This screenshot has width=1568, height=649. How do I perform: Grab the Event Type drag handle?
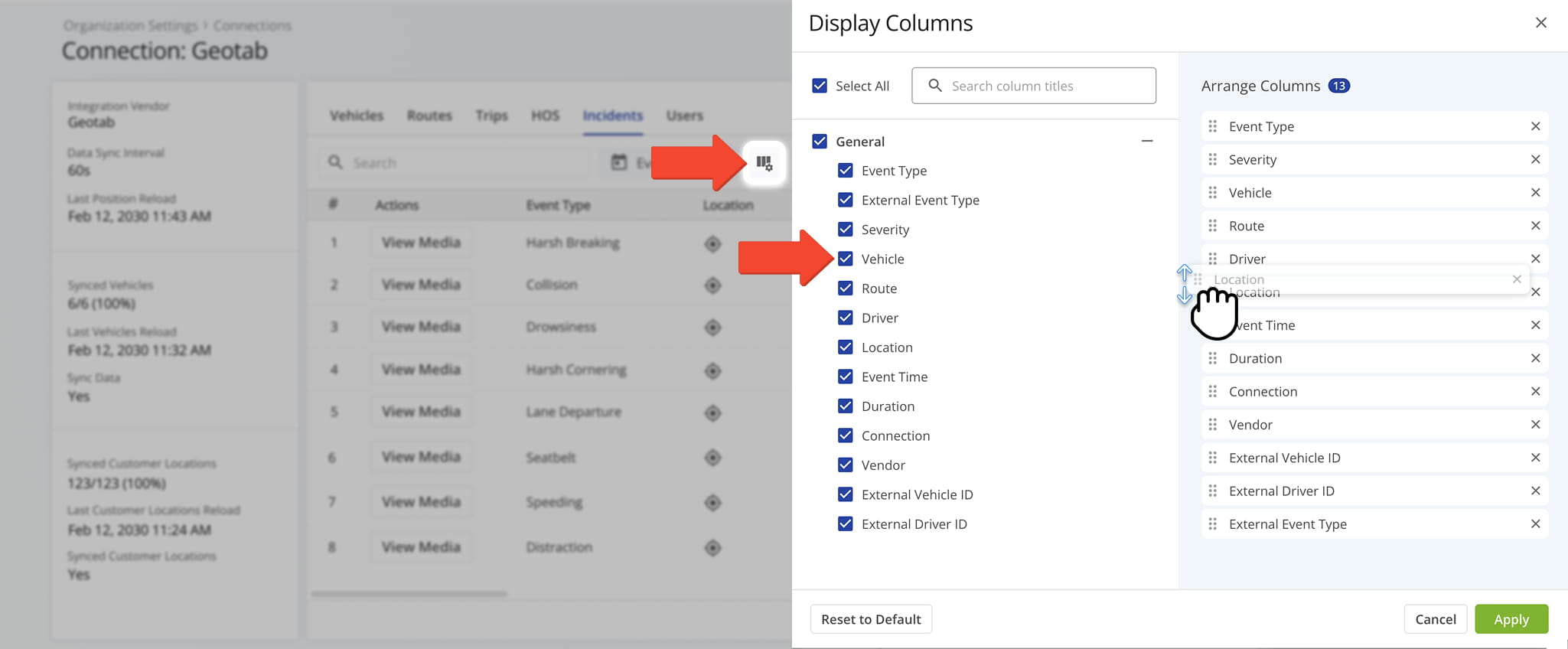pyautogui.click(x=1213, y=126)
